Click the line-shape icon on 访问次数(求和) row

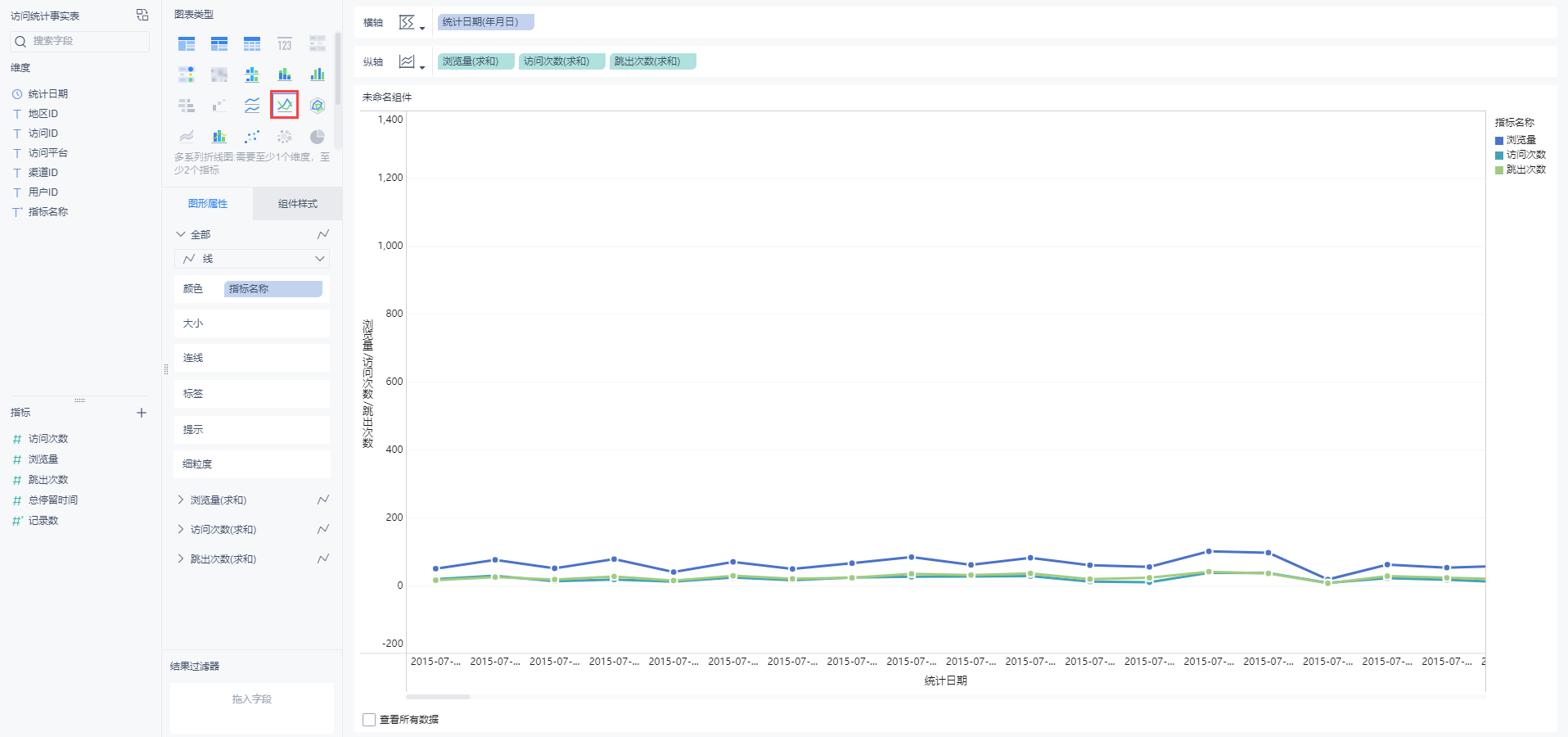(323, 529)
